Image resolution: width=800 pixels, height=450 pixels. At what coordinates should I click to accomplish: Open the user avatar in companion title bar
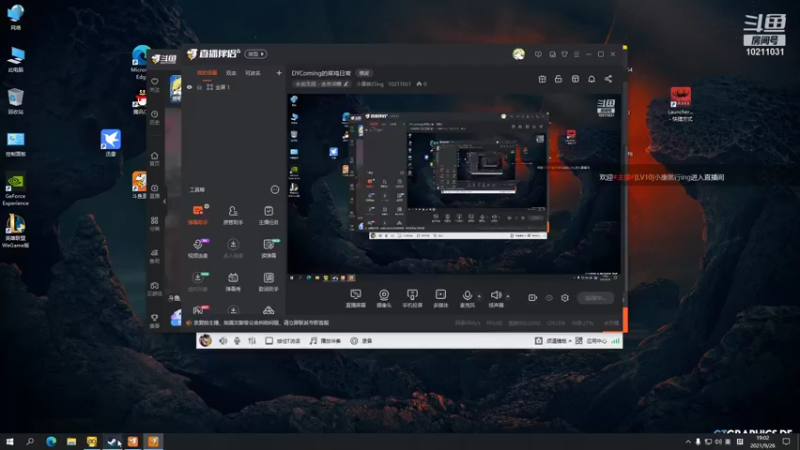(x=518, y=54)
